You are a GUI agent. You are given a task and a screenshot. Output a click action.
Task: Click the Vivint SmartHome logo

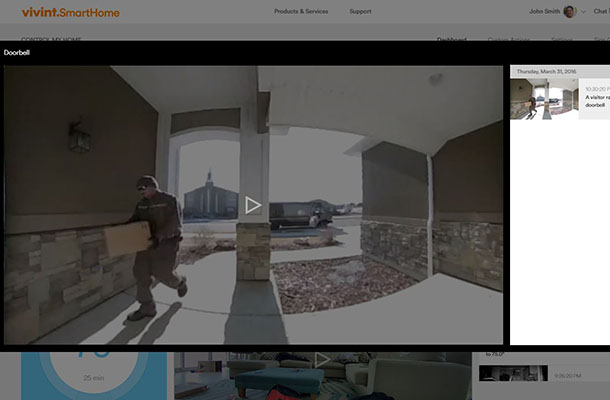pos(71,12)
